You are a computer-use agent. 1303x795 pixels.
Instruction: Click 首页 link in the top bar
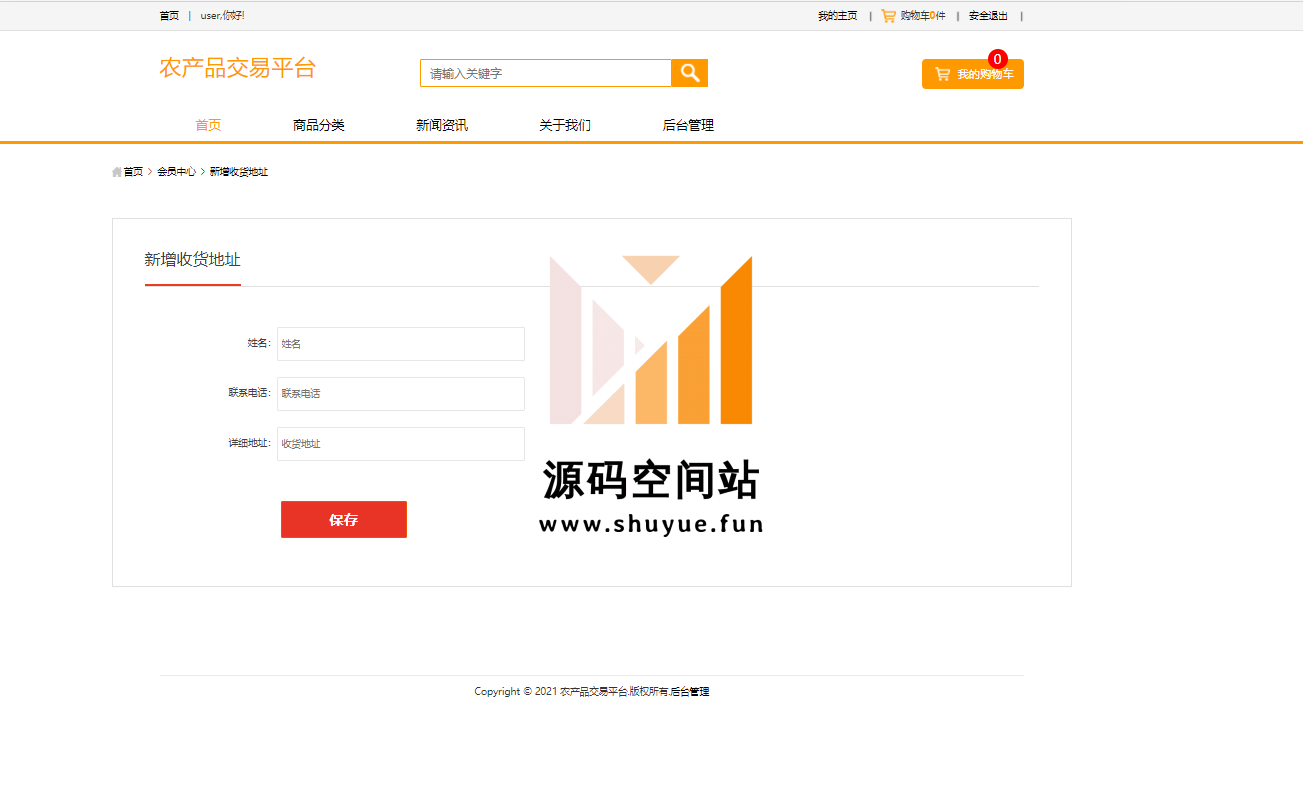point(169,16)
